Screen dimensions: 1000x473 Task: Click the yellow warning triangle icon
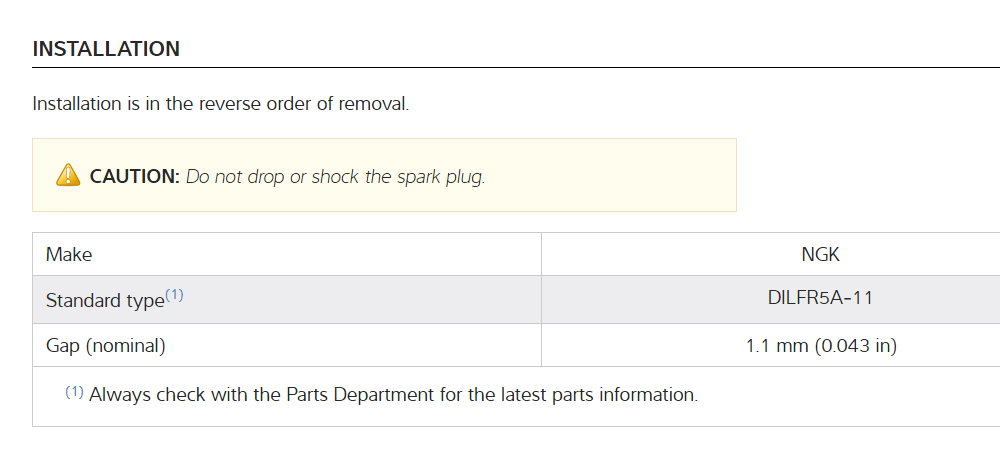67,175
